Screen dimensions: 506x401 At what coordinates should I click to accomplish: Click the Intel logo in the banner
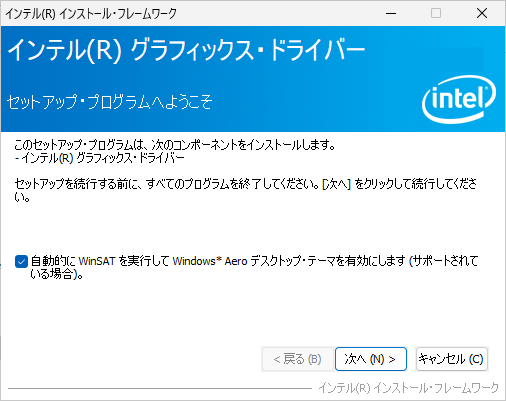click(x=459, y=99)
